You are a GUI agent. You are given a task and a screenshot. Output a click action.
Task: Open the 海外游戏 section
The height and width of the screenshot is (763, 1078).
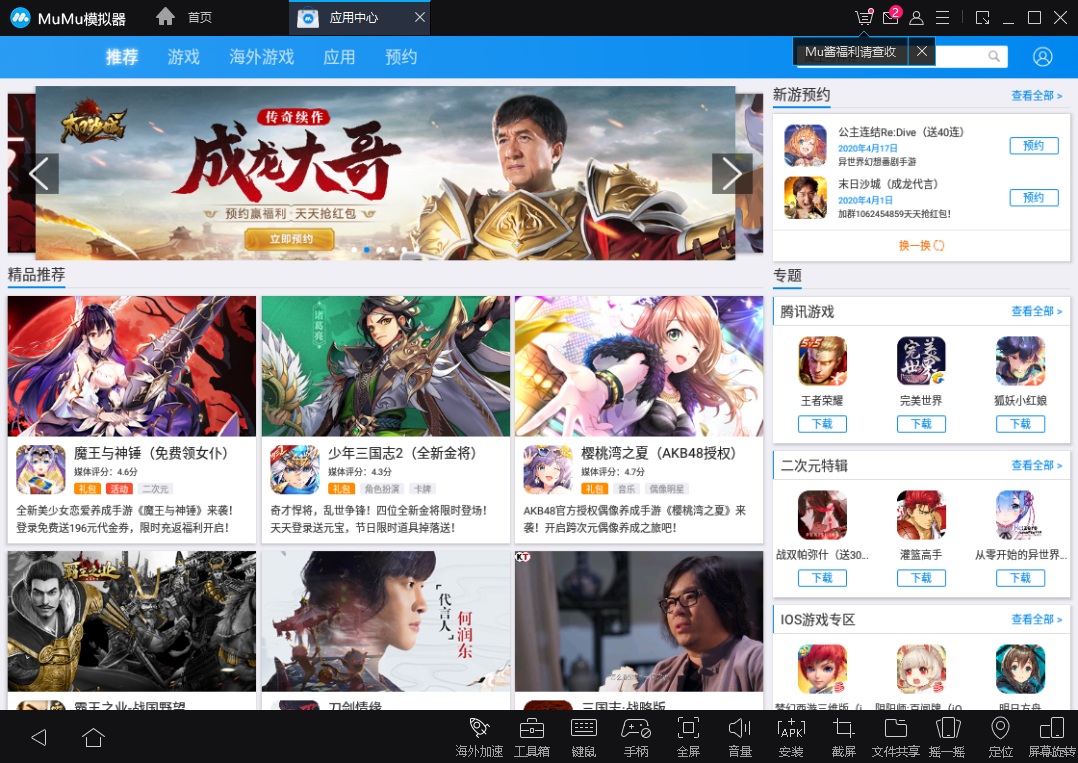[261, 57]
